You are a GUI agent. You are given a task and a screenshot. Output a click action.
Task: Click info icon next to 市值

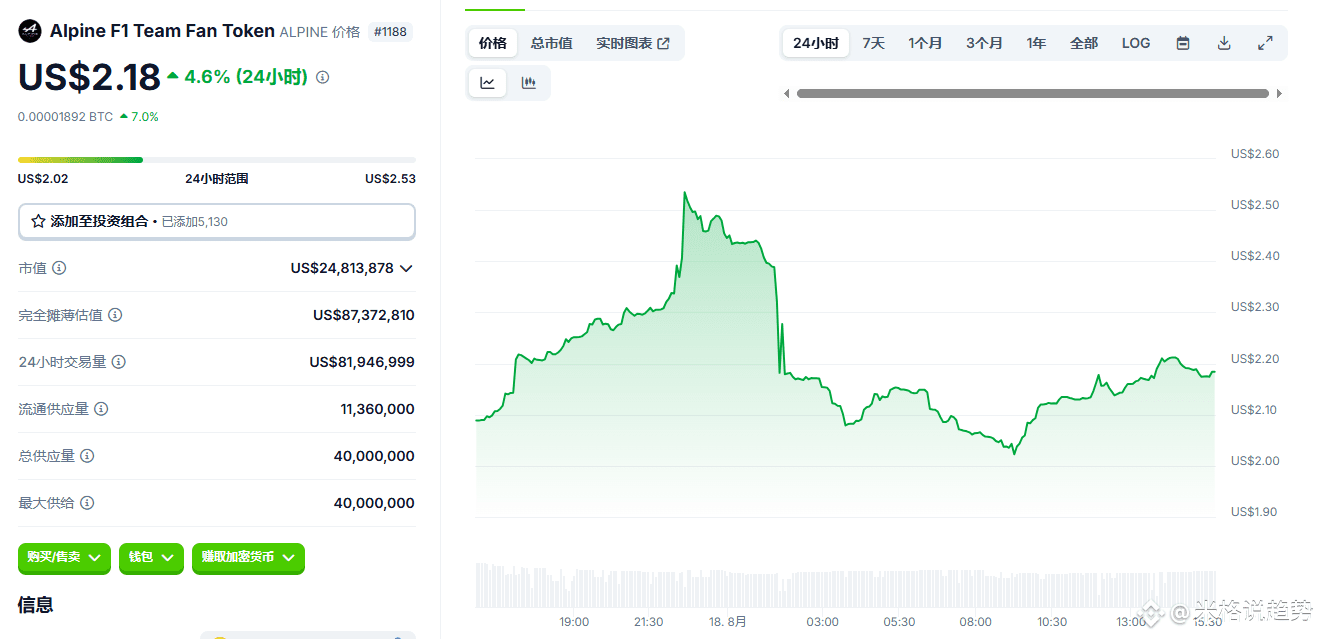tap(59, 268)
